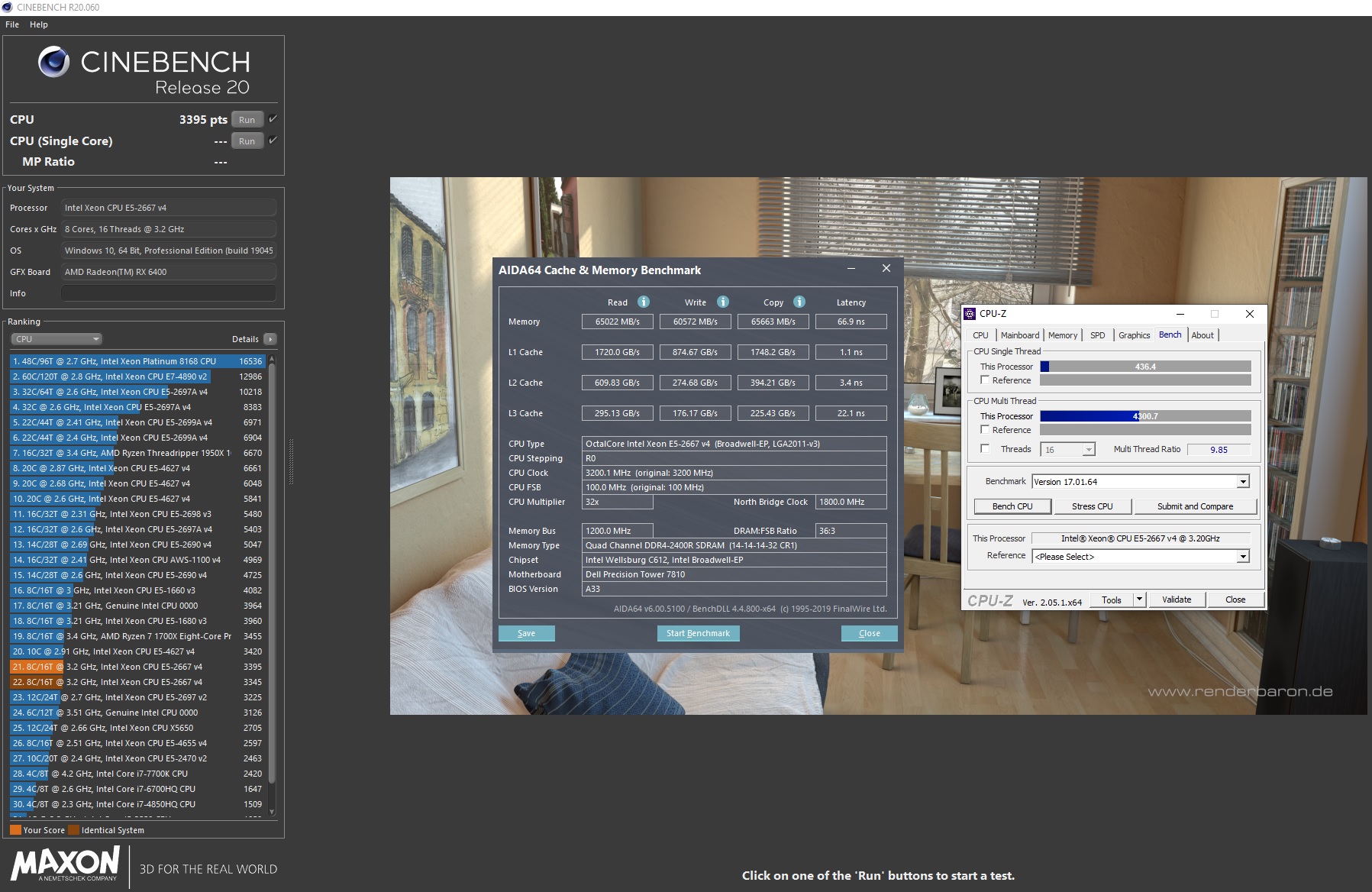
Task: Click the Write info icon in AIDA64
Action: (x=723, y=302)
